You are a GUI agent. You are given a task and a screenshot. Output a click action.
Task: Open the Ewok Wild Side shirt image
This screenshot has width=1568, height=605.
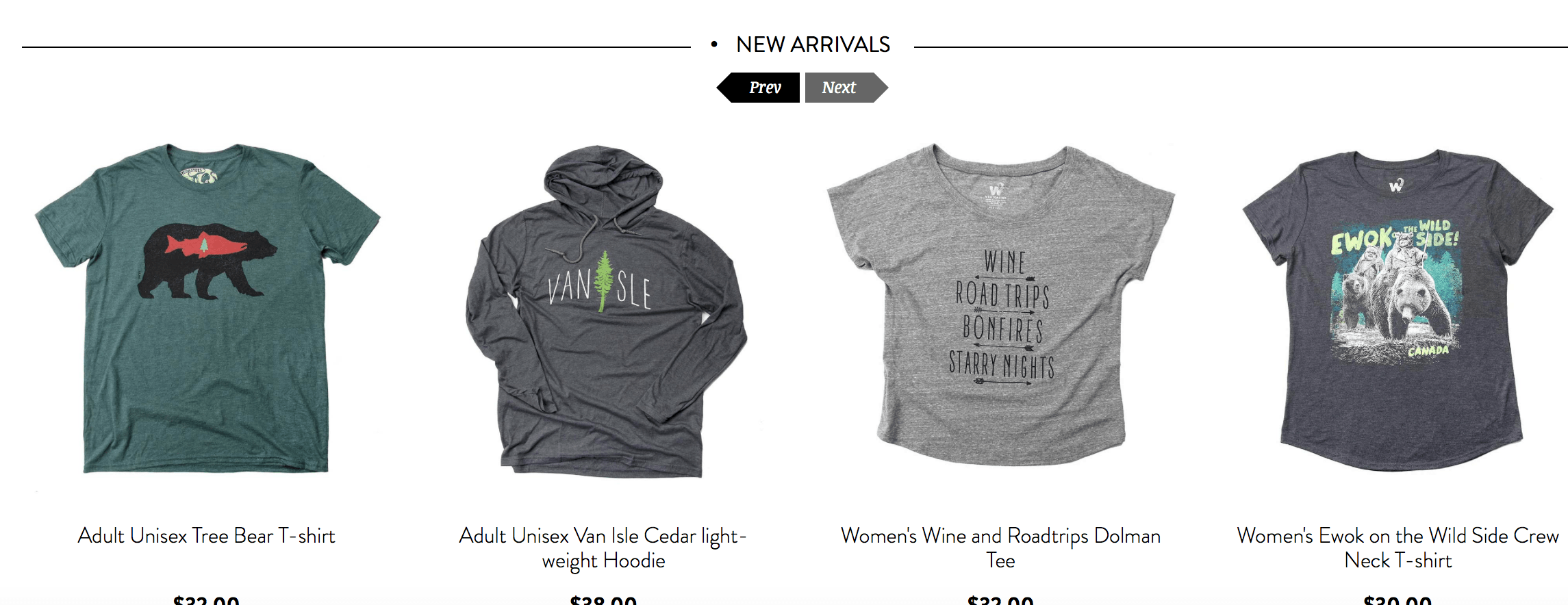pyautogui.click(x=1398, y=311)
